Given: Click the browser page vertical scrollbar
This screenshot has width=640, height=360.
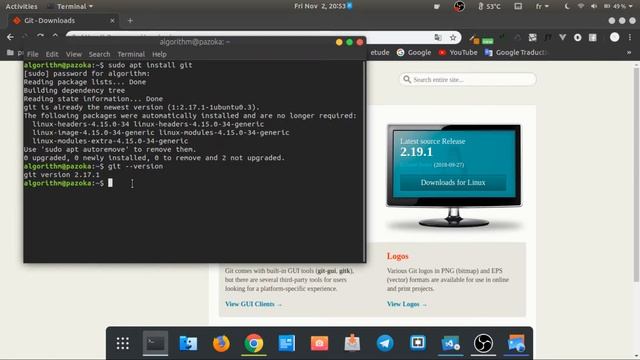Looking at the screenshot, I should (636, 176).
